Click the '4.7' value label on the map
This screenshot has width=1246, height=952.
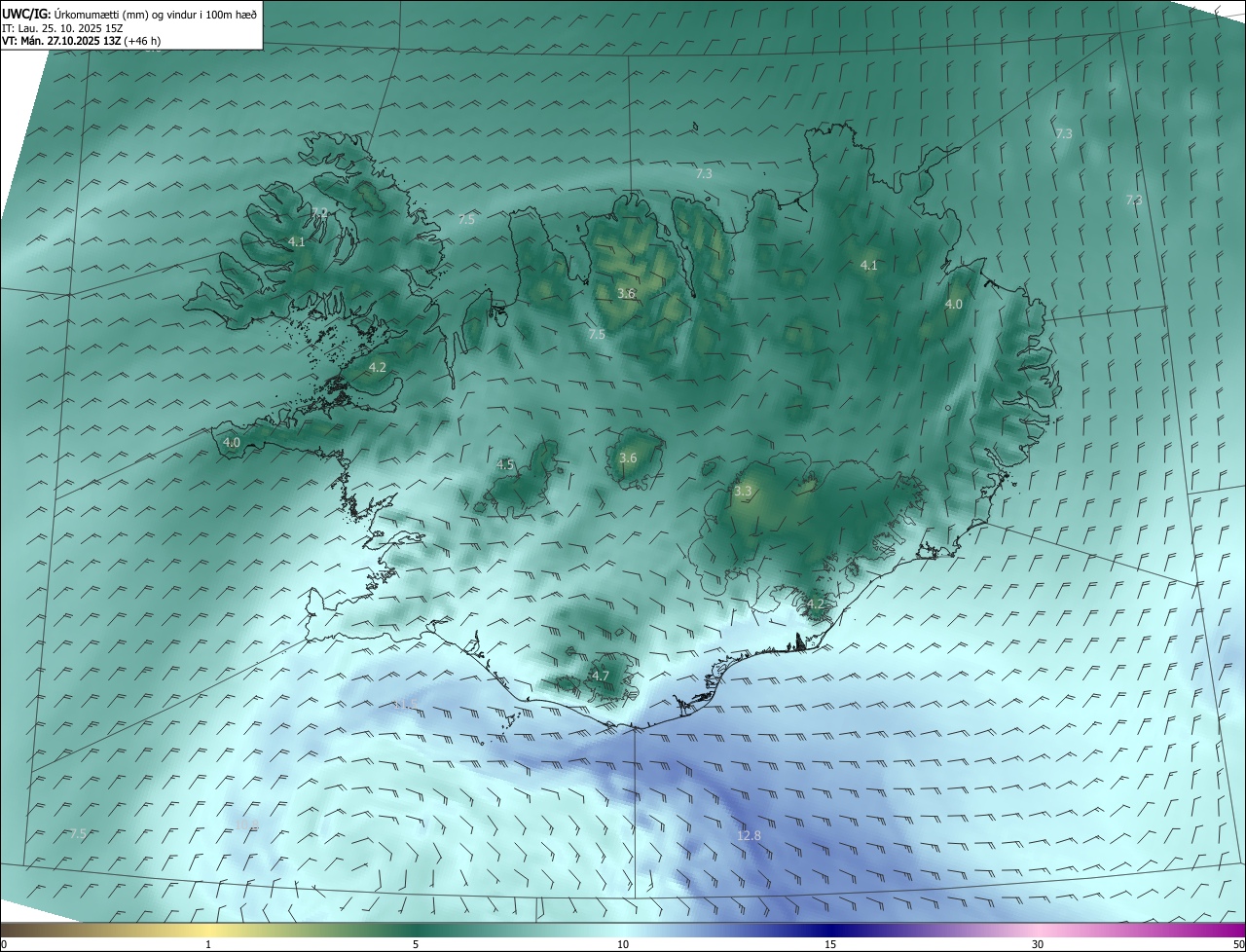pos(601,676)
